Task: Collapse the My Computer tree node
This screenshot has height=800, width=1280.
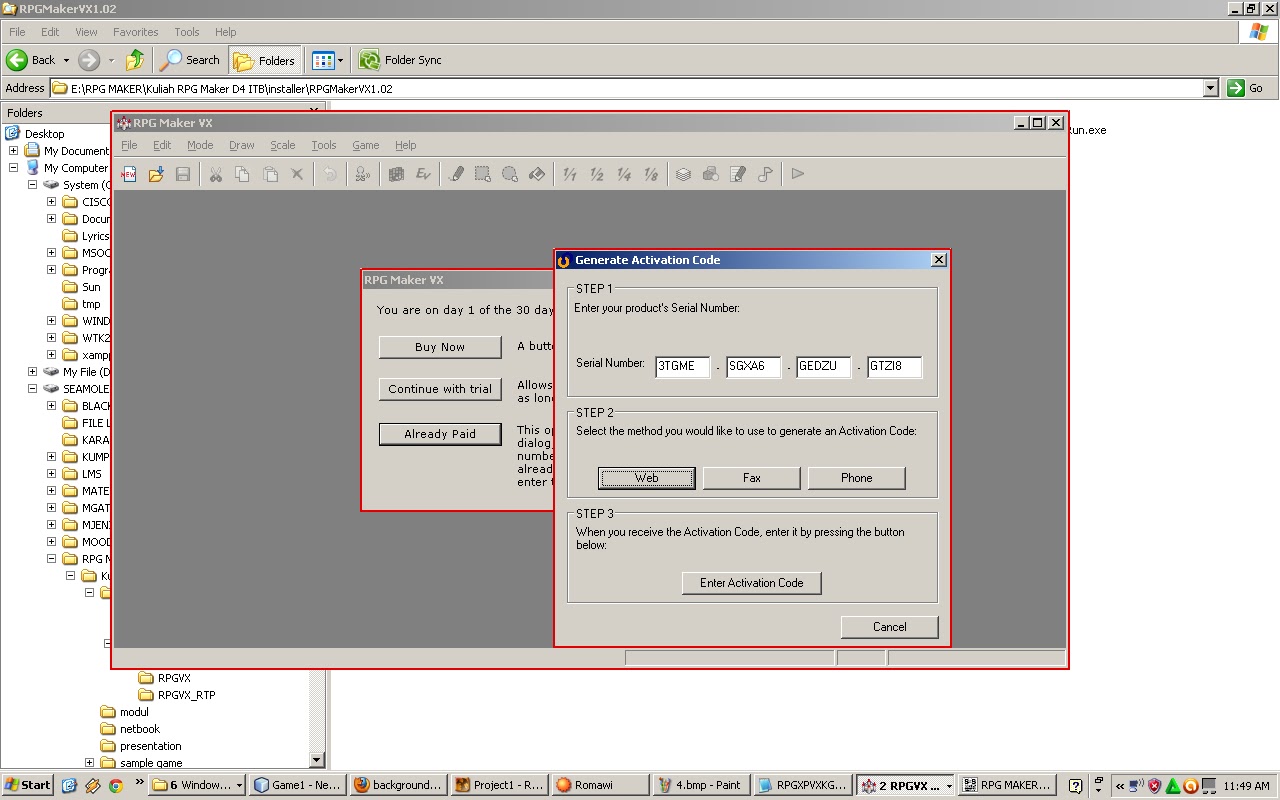Action: pyautogui.click(x=14, y=168)
